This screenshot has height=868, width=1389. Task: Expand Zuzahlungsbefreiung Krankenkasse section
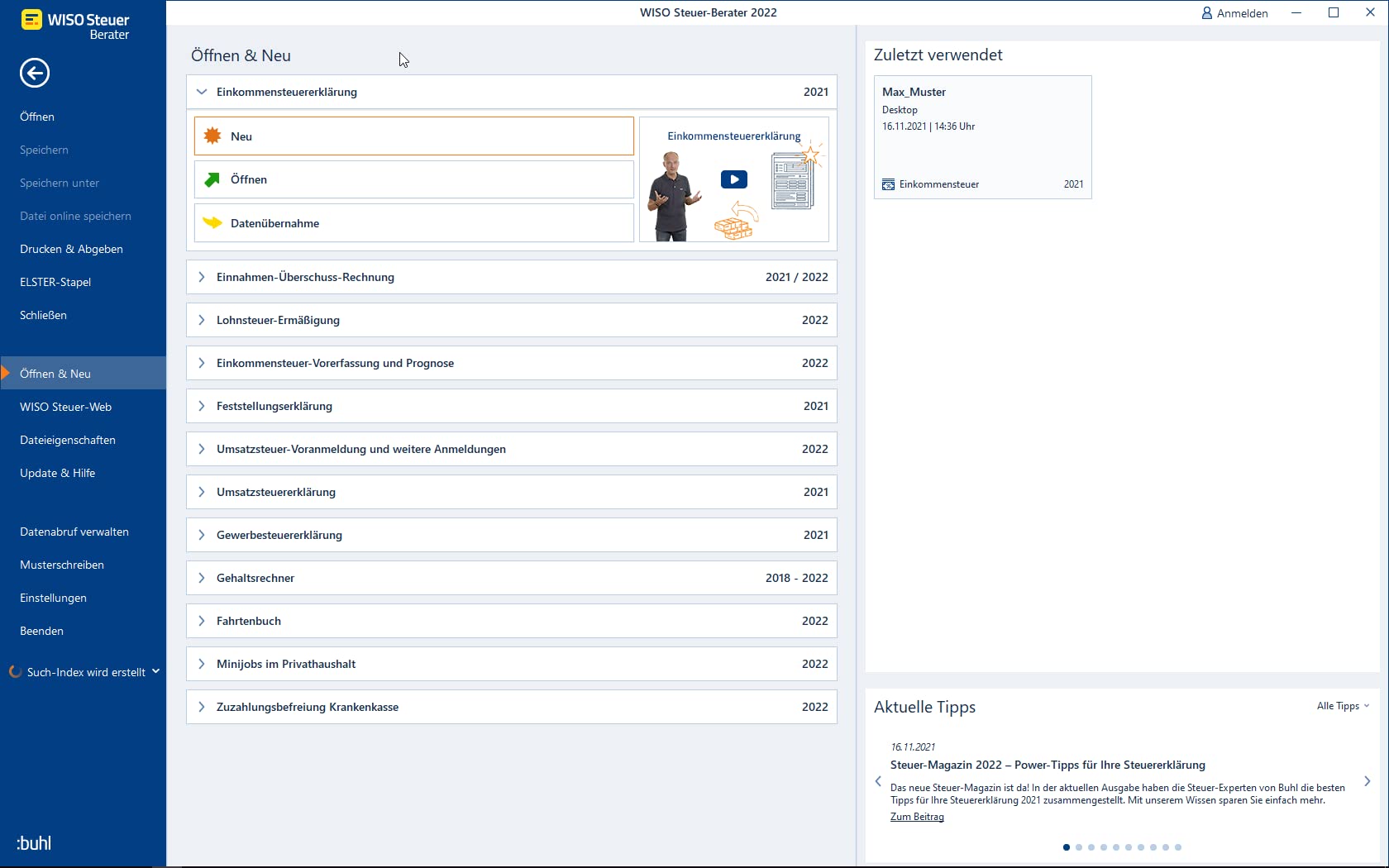tap(202, 707)
